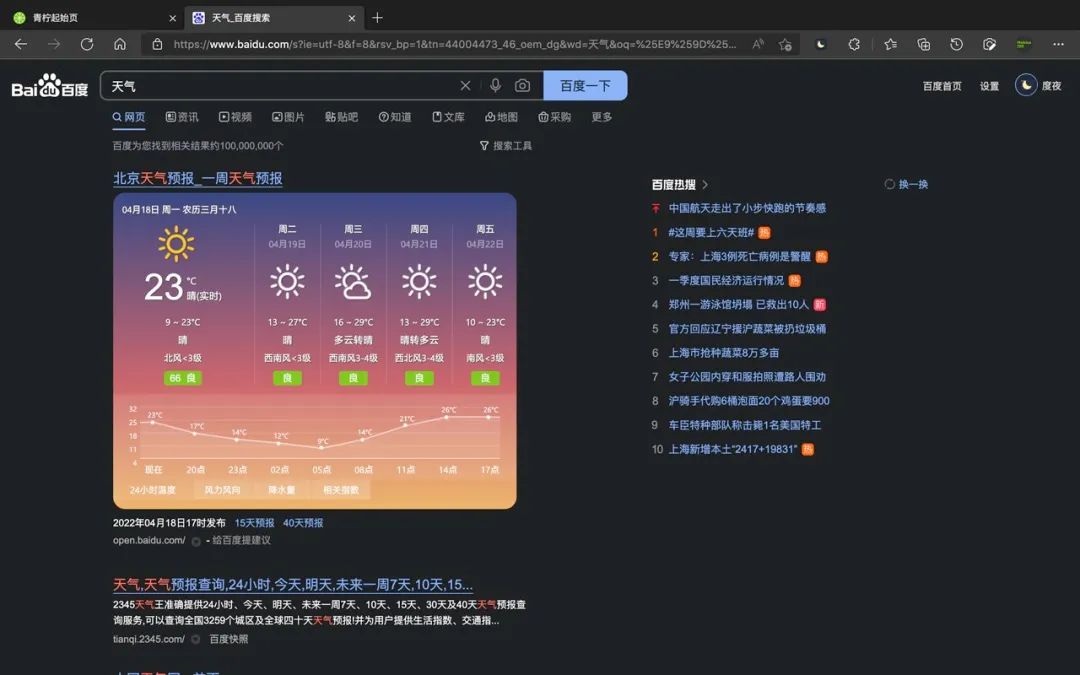The height and width of the screenshot is (675, 1080).
Task: Select the 图片 search category icon
Action: [x=280, y=118]
